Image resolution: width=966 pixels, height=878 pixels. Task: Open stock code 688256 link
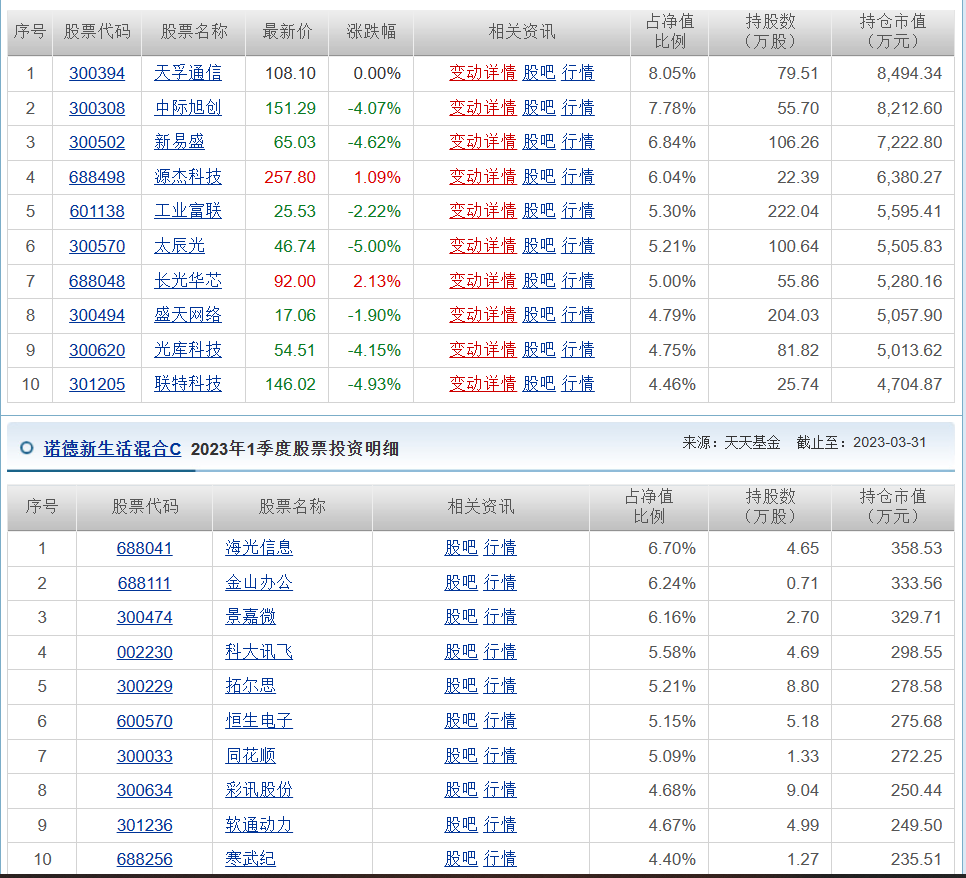click(x=144, y=860)
